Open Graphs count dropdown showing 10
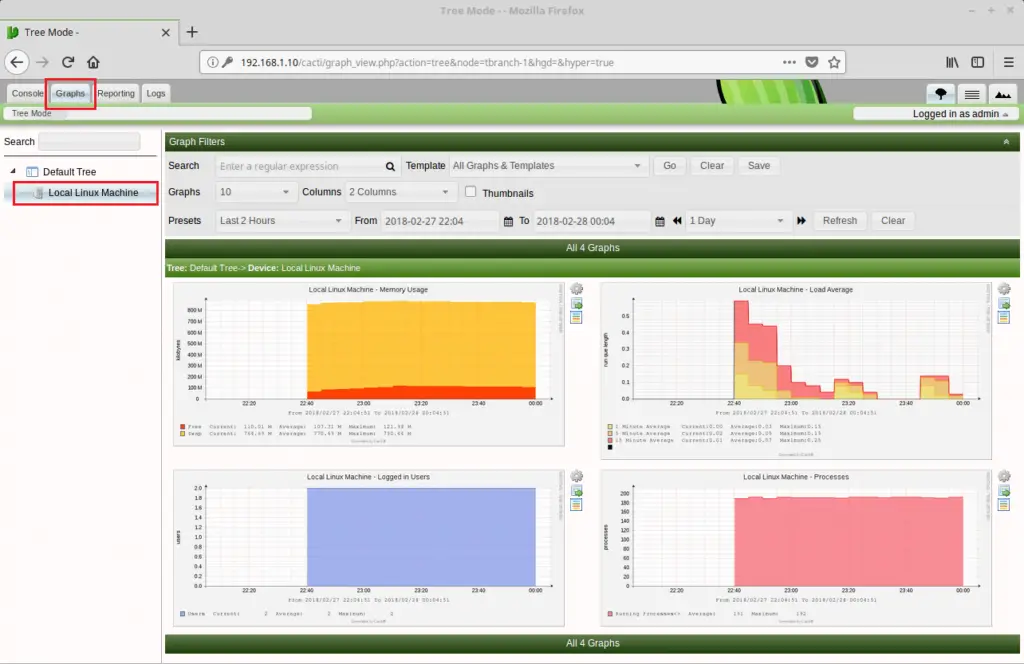 tap(254, 192)
